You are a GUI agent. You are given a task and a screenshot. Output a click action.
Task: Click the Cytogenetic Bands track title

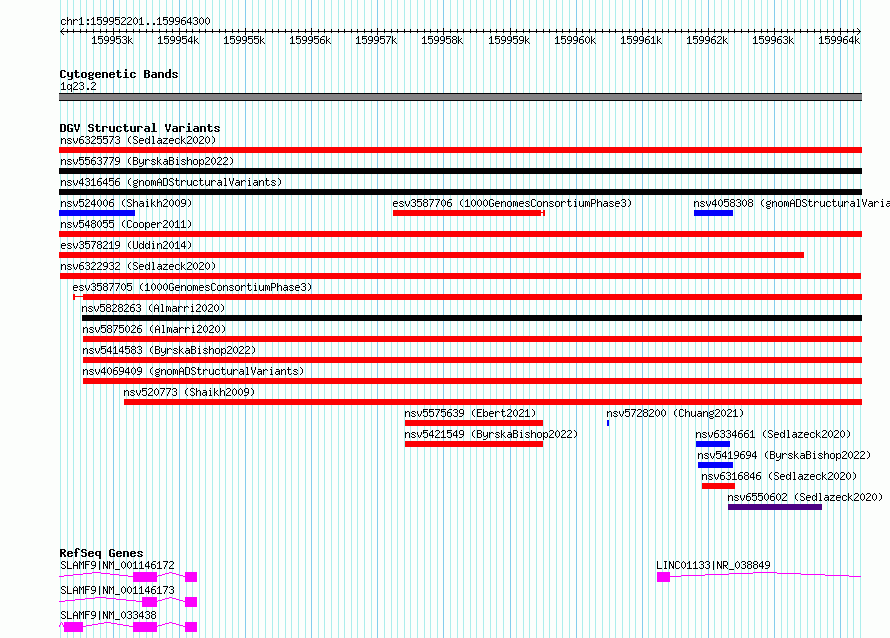119,74
